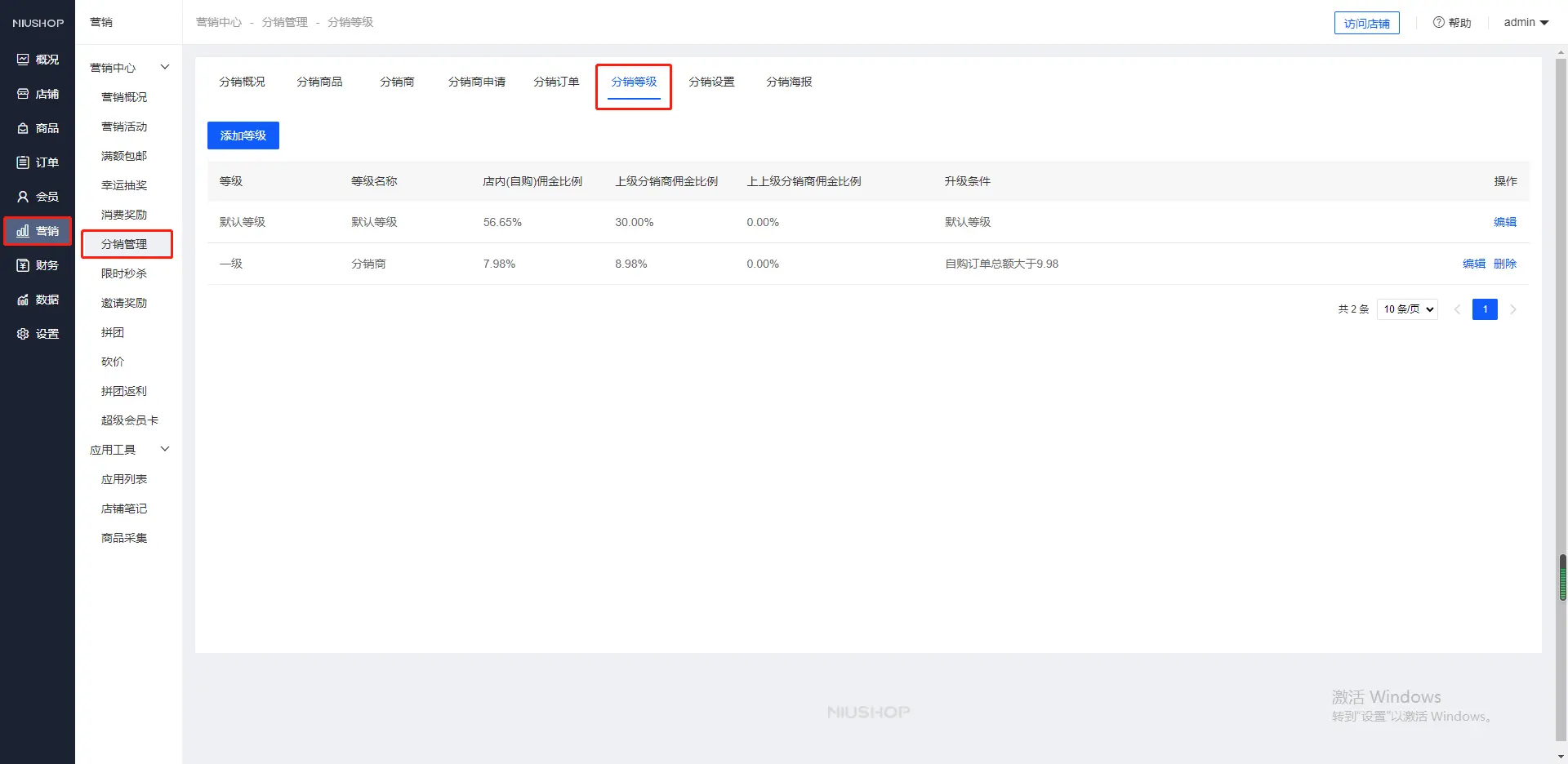
Task: Open the 设置 settings gear icon
Action: 23,334
